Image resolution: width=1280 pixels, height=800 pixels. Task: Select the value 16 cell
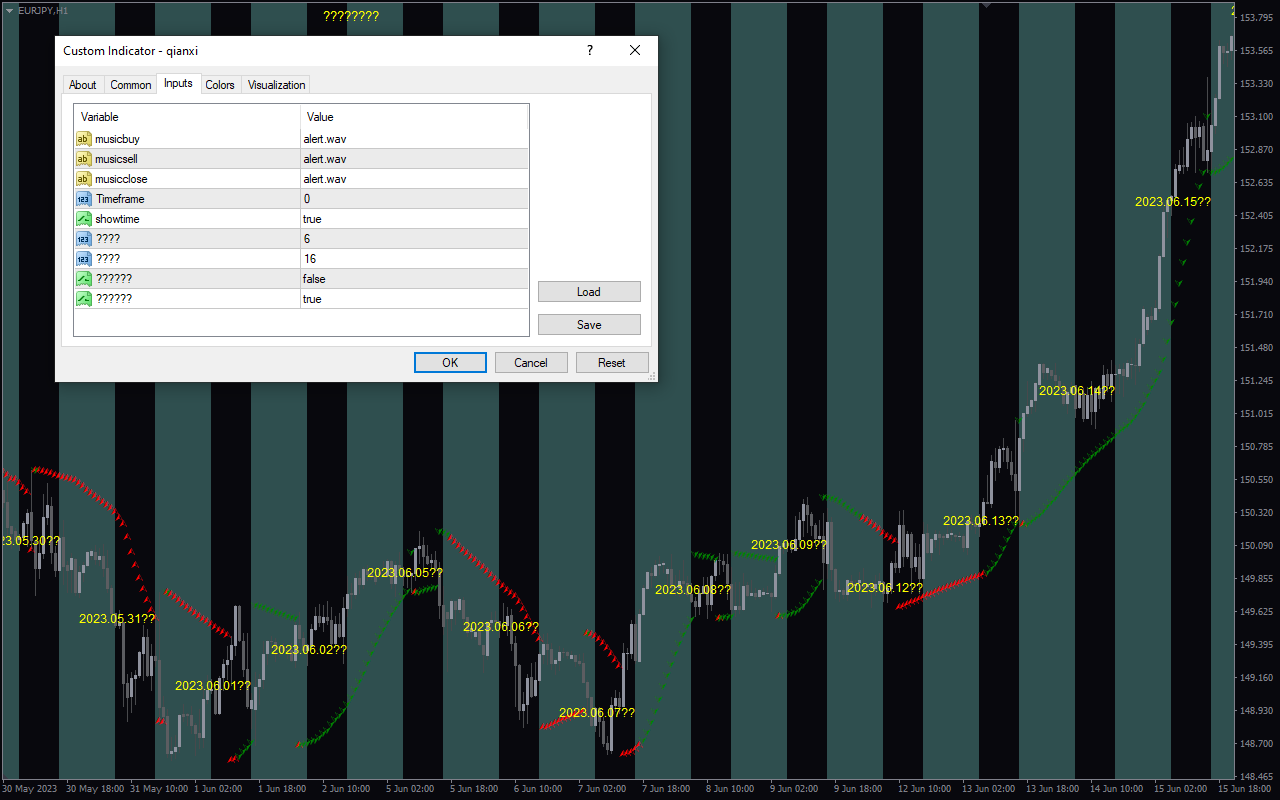414,259
